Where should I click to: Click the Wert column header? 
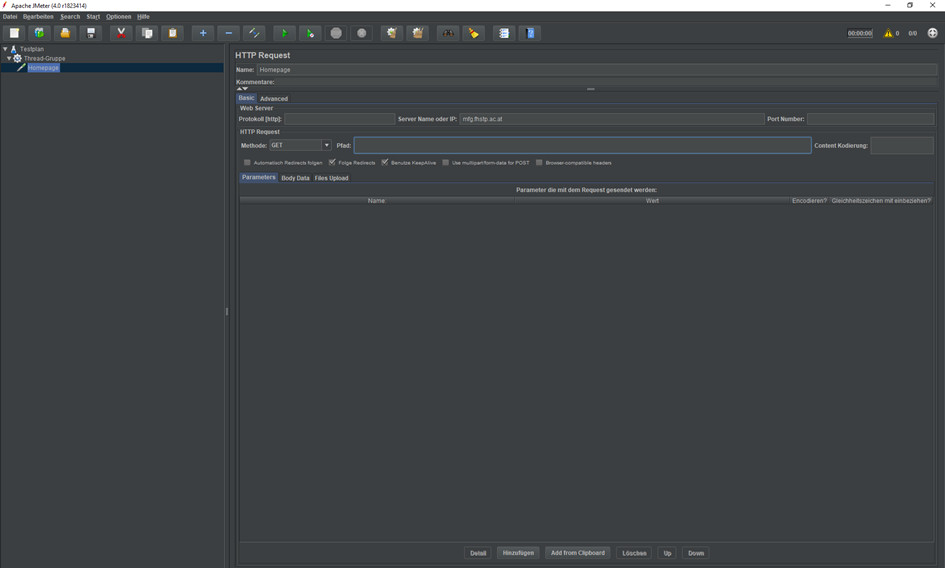point(652,201)
